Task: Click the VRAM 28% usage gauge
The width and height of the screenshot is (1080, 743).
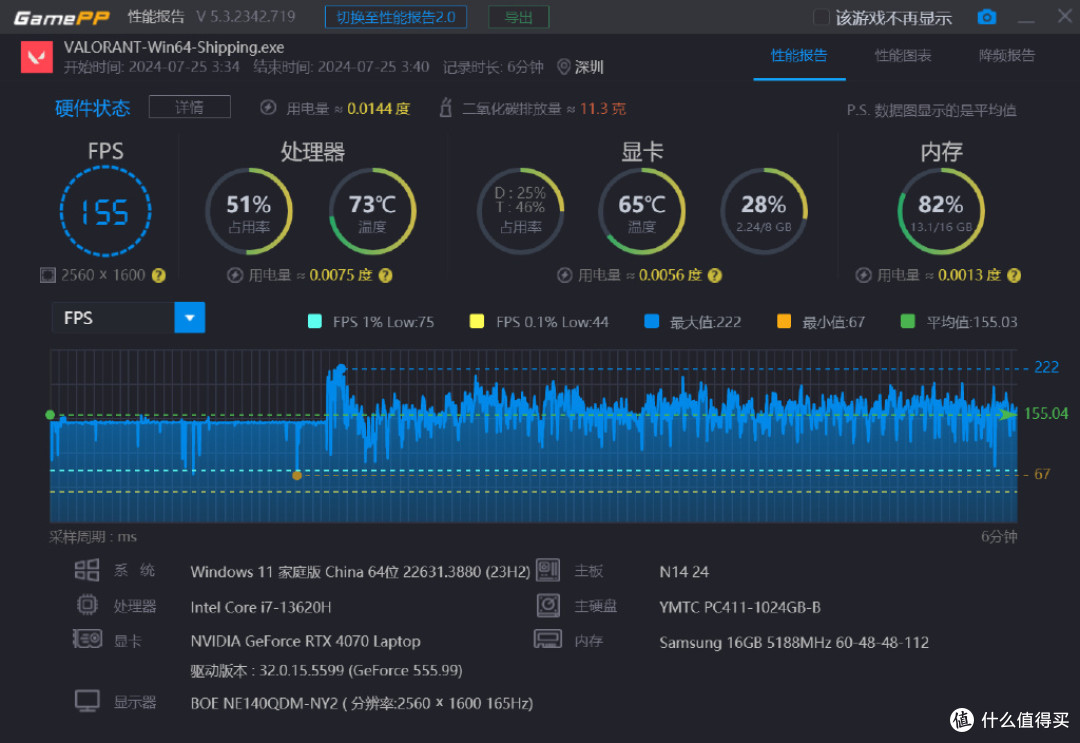Action: click(x=763, y=211)
